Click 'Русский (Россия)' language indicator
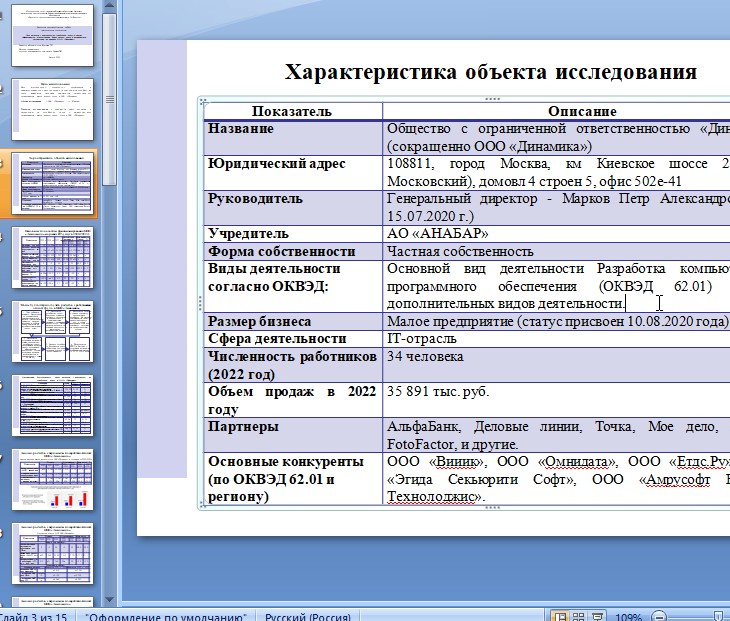The height and width of the screenshot is (621, 730). point(308,617)
